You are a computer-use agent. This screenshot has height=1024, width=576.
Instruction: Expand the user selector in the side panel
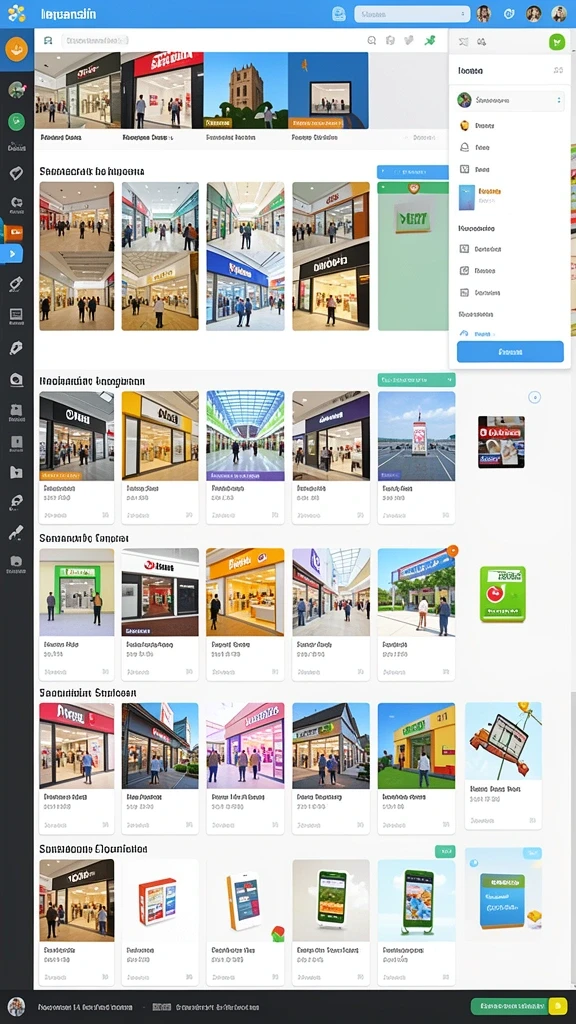click(510, 101)
